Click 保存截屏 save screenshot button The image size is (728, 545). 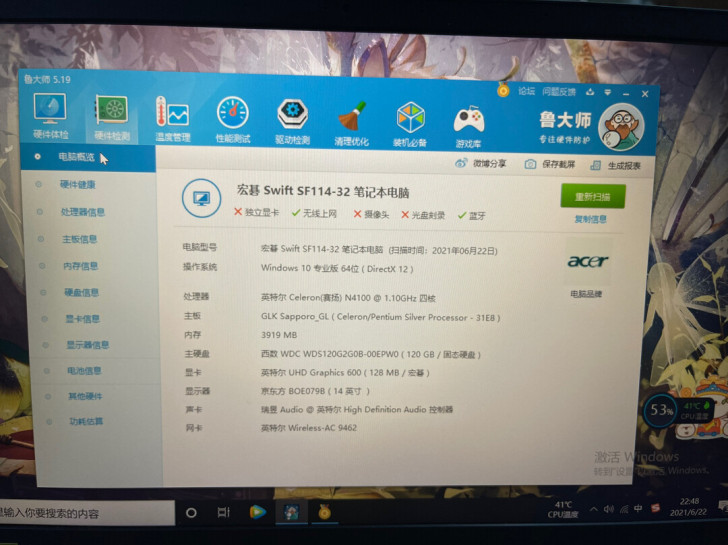[x=550, y=164]
